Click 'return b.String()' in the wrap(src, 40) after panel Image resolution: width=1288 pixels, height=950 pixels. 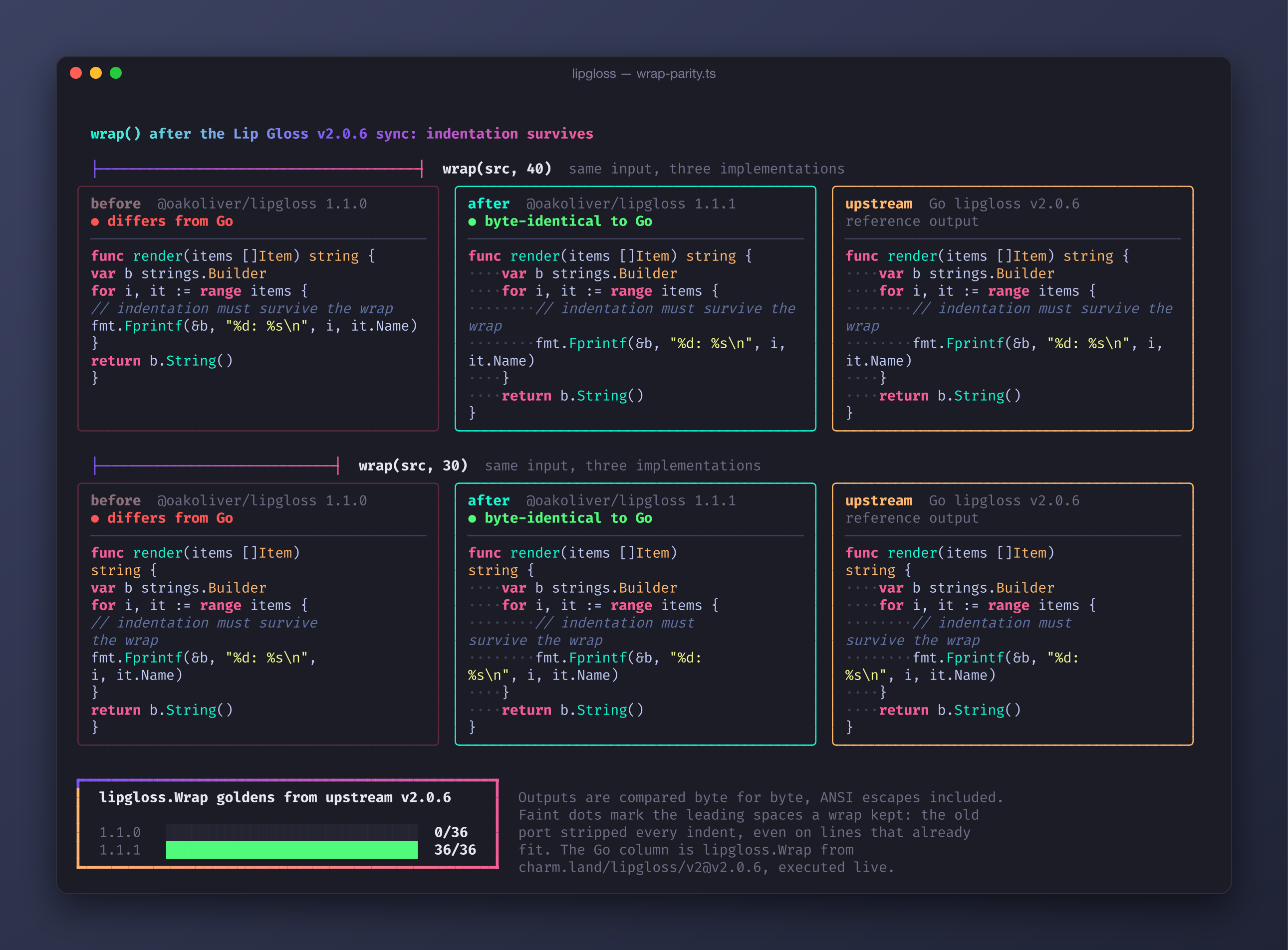point(573,396)
